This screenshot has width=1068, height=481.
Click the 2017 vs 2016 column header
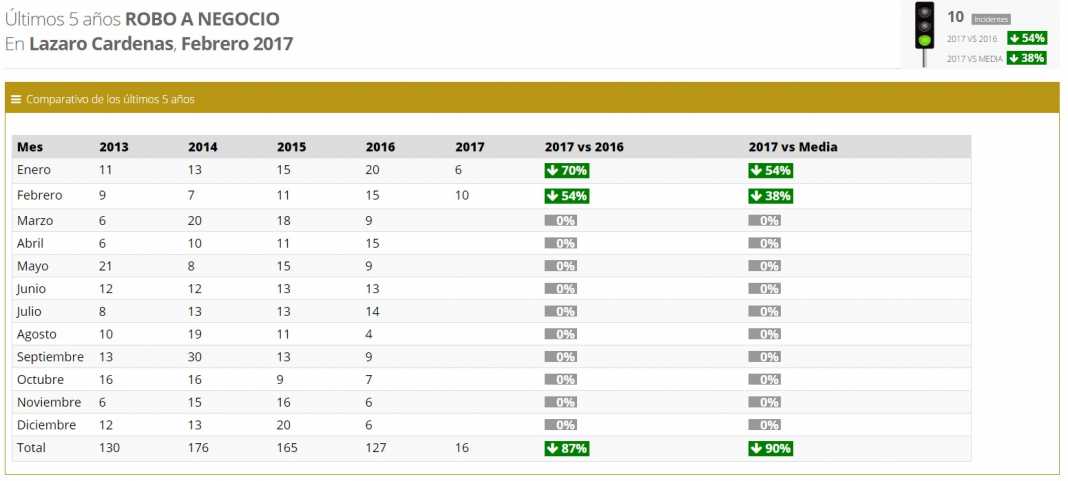click(584, 146)
